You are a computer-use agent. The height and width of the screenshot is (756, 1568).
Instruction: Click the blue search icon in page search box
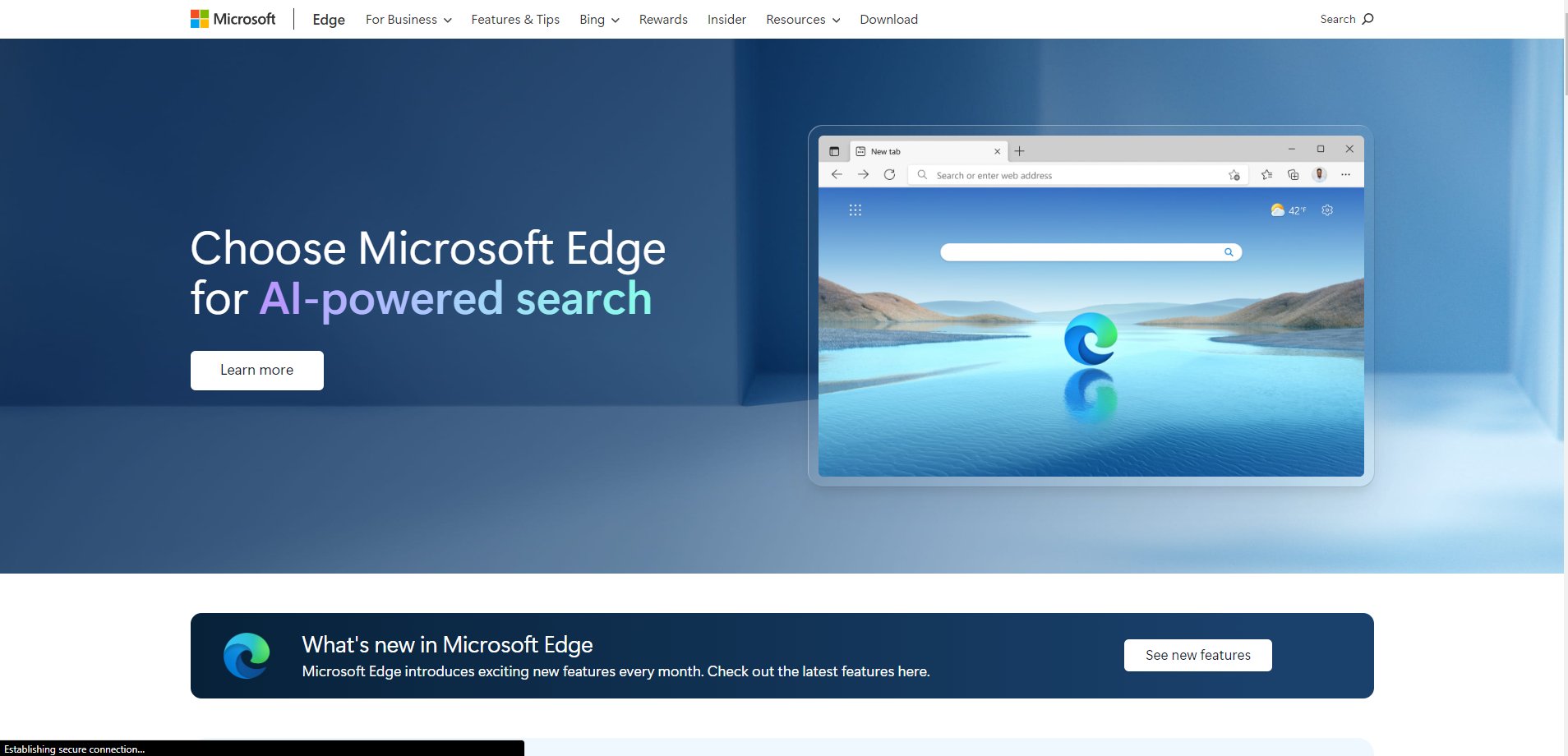(1229, 252)
